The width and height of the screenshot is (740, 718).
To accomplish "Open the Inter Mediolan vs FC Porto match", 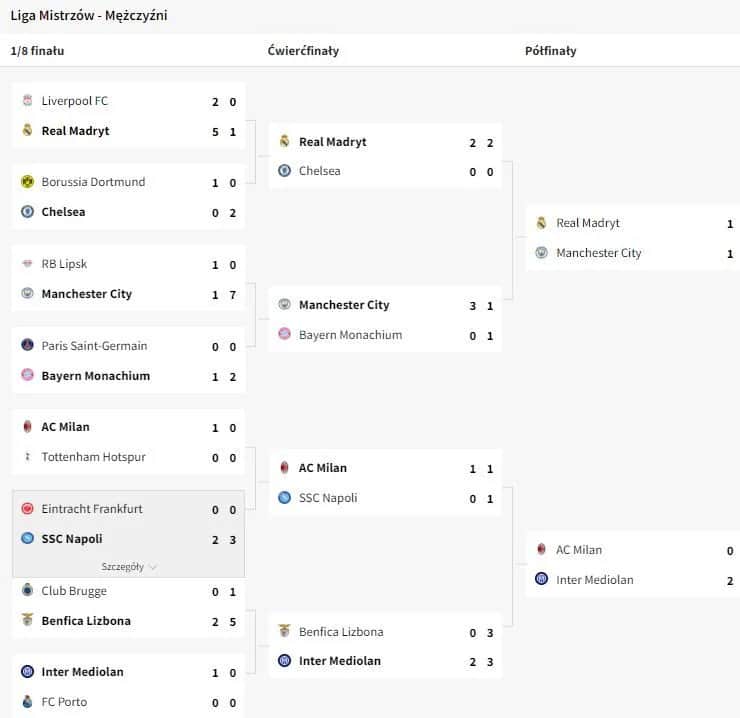I will 128,687.
